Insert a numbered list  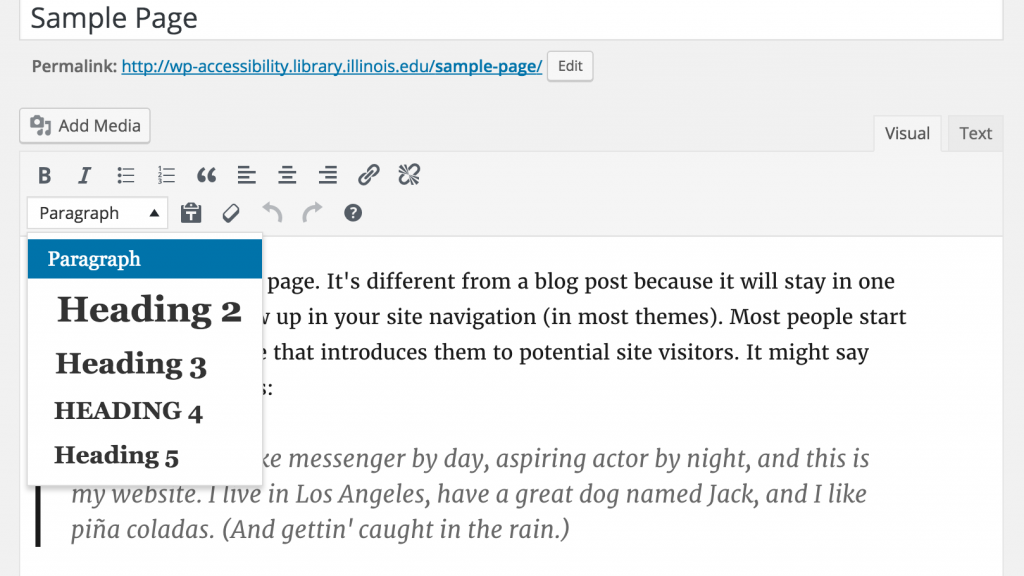coord(166,175)
